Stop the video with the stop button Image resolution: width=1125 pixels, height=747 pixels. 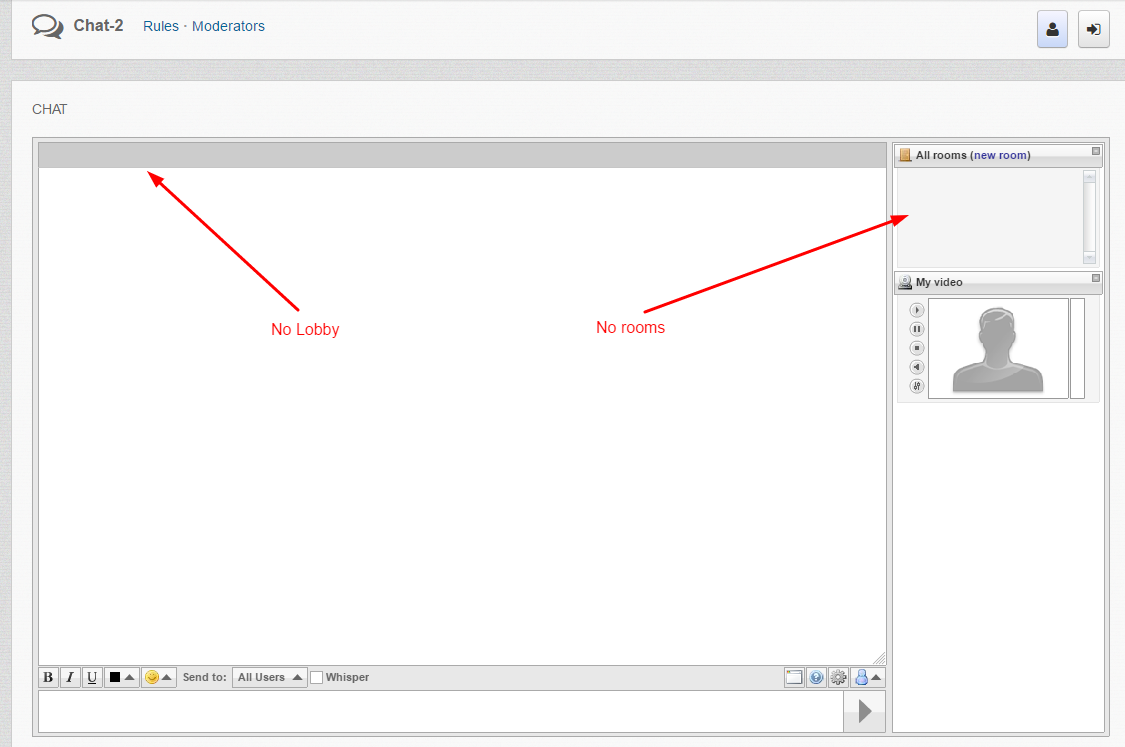(x=916, y=348)
